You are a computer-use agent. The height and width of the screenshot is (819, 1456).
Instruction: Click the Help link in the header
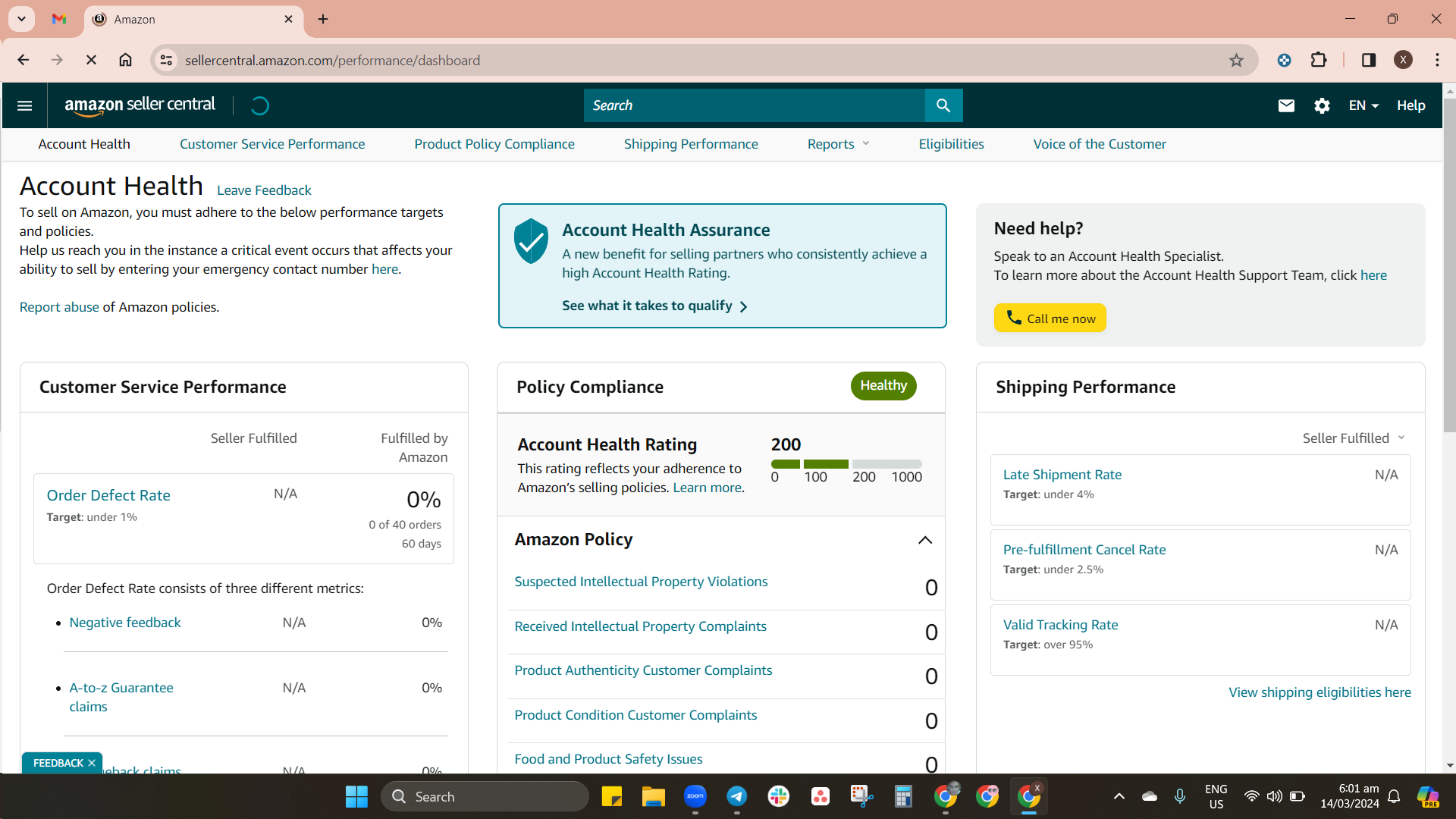point(1410,105)
